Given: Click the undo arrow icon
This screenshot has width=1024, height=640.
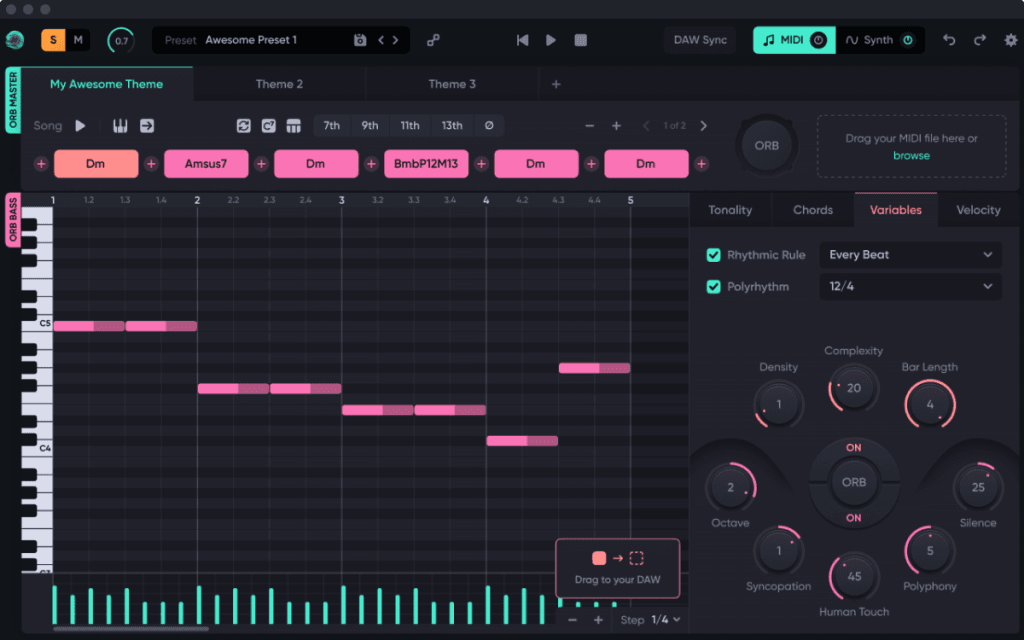Looking at the screenshot, I should point(949,40).
